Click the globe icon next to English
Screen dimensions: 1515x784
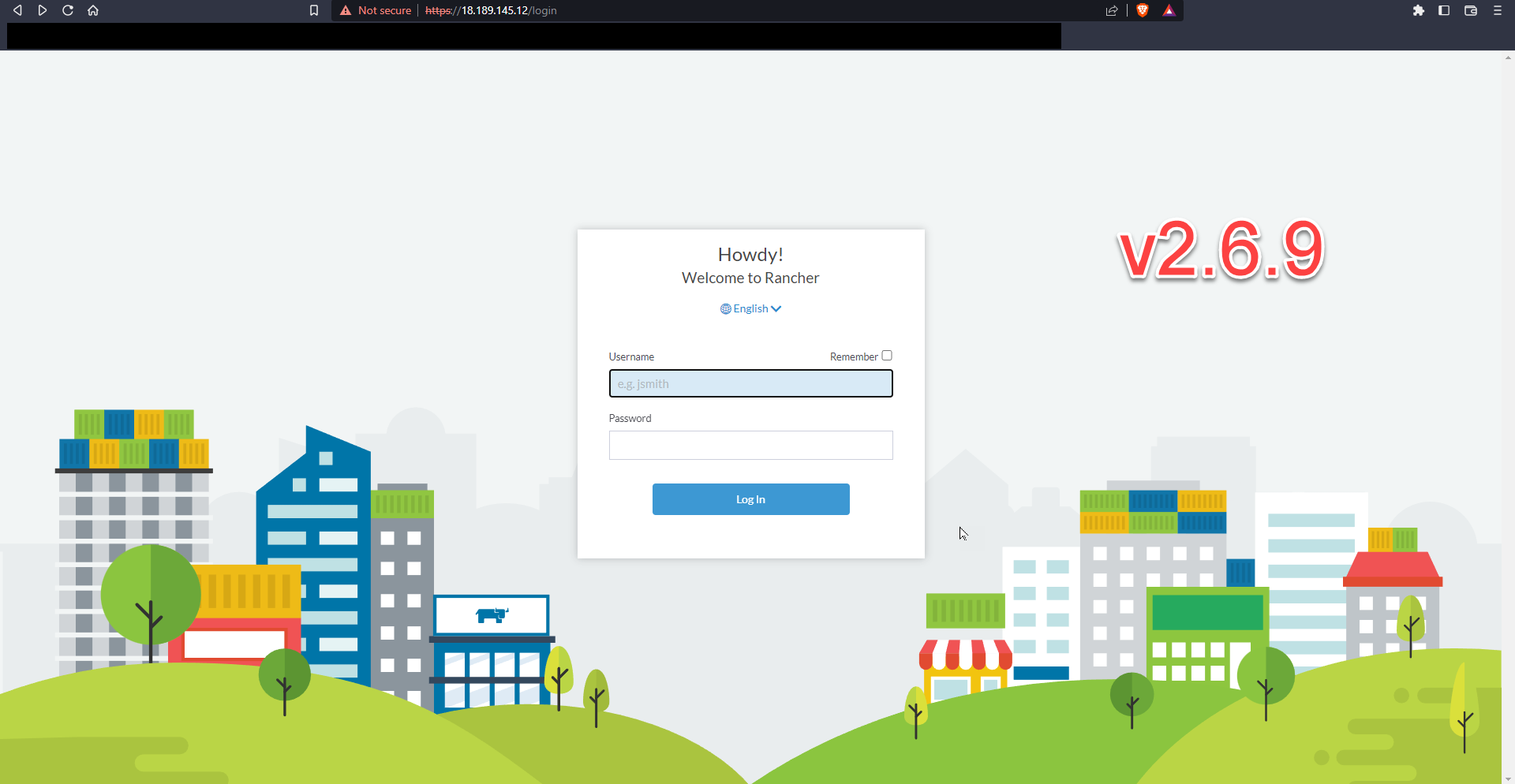point(724,308)
